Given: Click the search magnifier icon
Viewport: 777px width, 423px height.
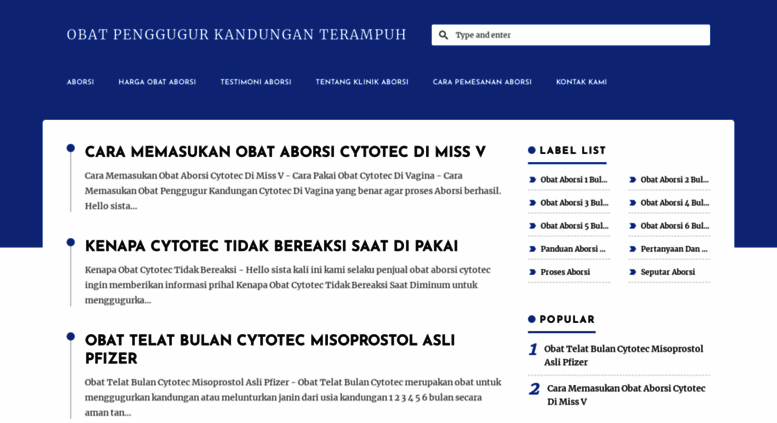Looking at the screenshot, I should [x=444, y=35].
